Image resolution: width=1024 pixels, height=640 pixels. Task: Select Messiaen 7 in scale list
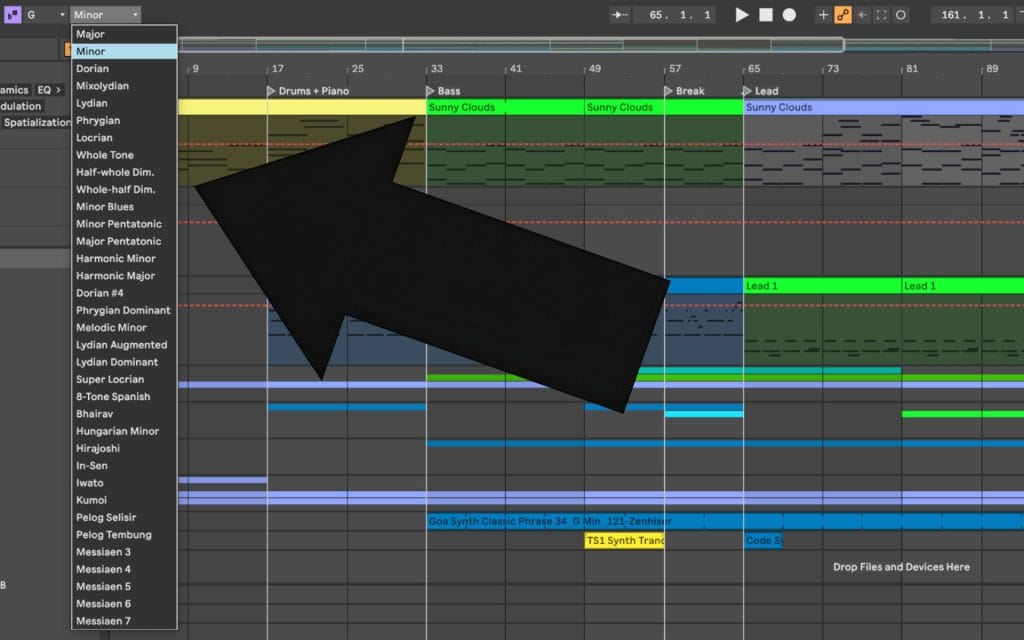tap(104, 621)
